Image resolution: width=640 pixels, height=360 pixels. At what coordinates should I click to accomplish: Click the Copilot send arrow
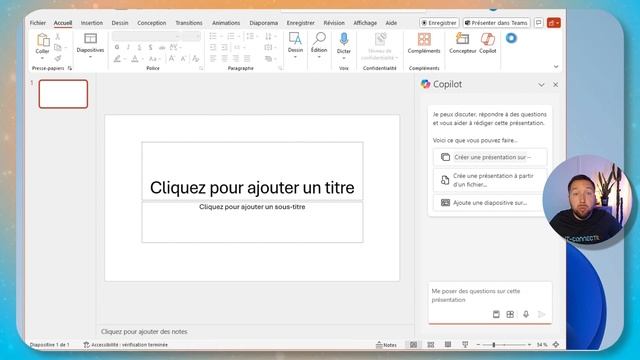(x=542, y=314)
